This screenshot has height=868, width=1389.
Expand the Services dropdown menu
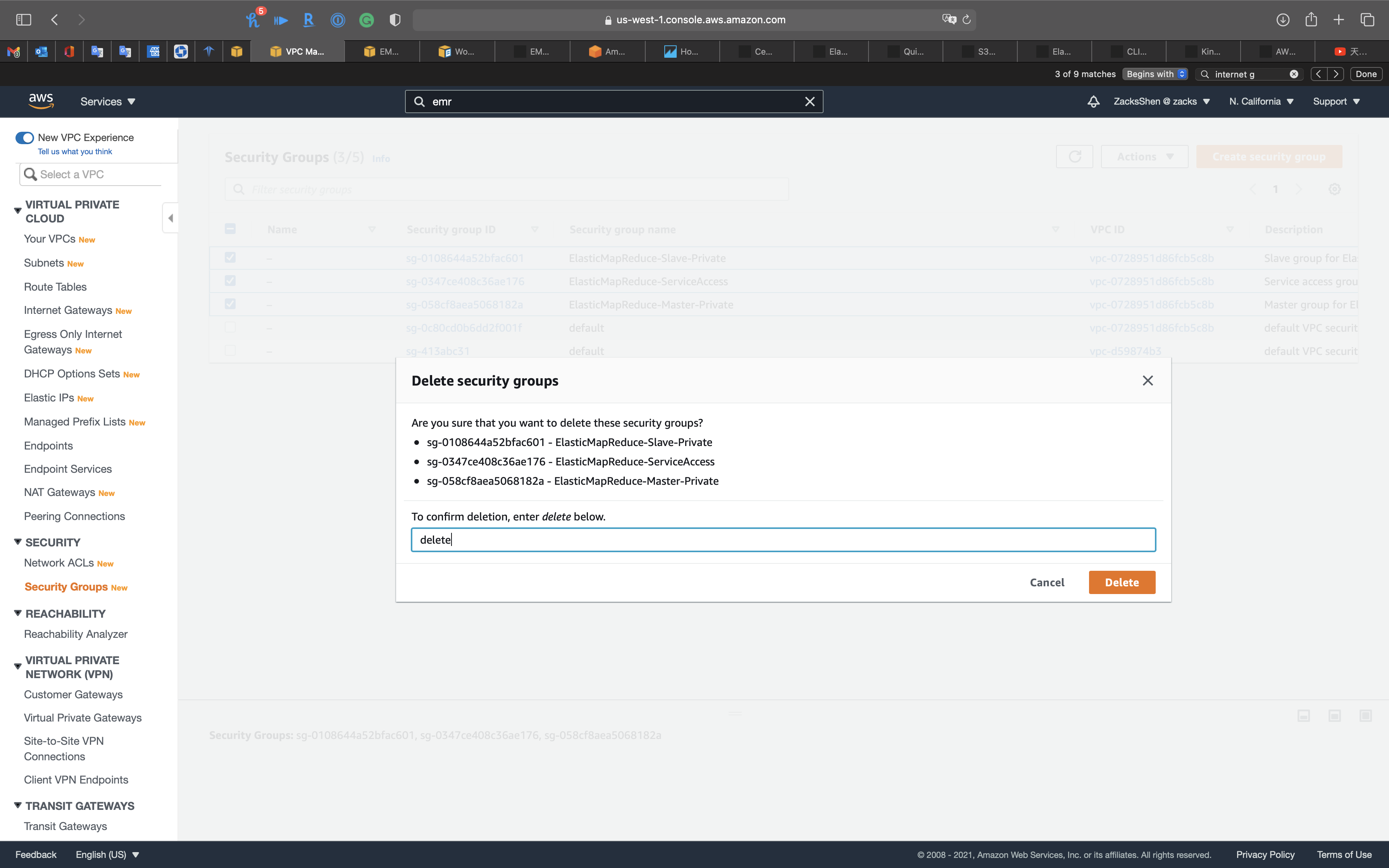pos(108,102)
